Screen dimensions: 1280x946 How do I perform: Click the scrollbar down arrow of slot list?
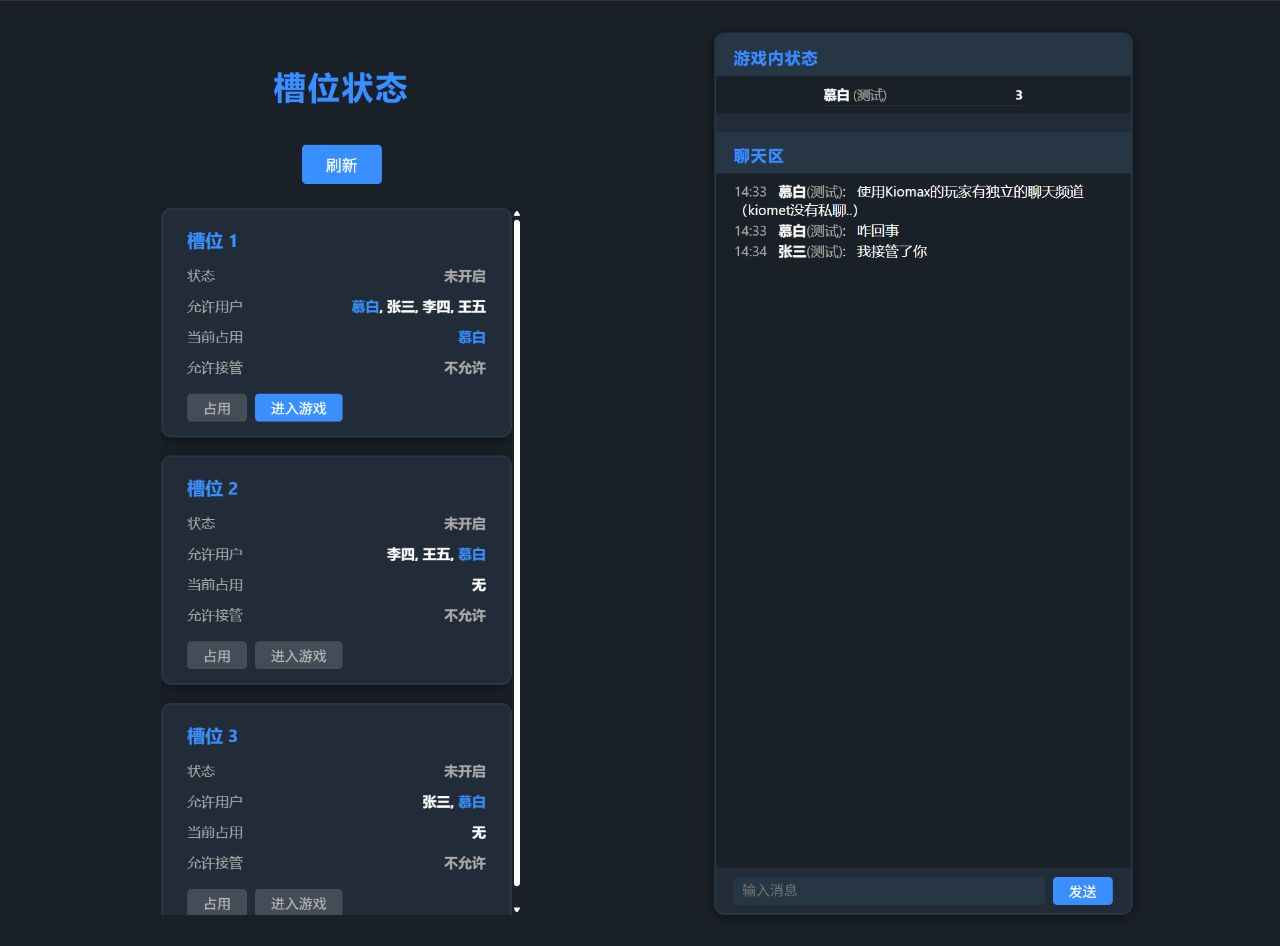coord(517,909)
